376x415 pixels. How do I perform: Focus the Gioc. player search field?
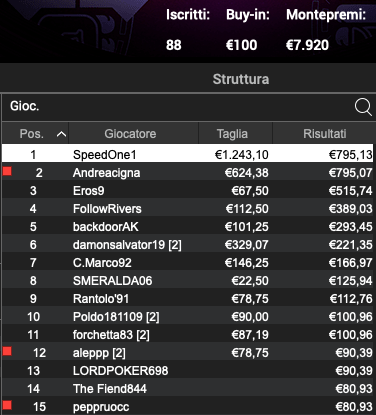click(x=177, y=107)
